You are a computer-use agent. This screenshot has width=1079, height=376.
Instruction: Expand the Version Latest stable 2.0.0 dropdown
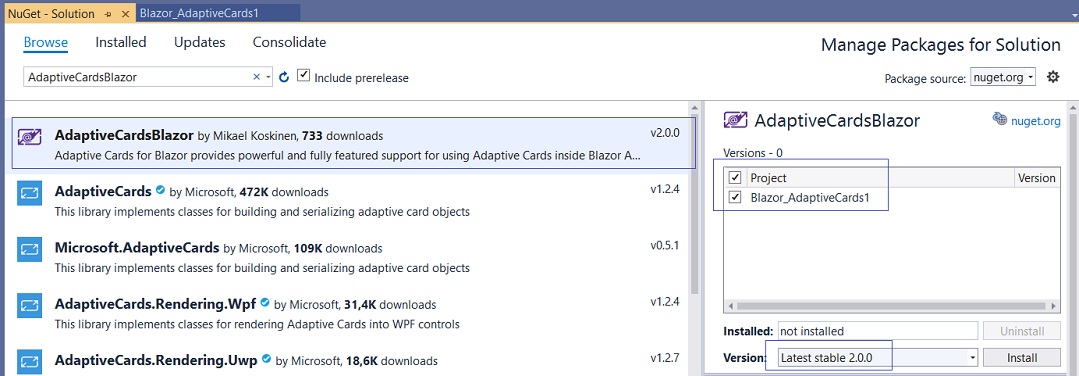878,358
